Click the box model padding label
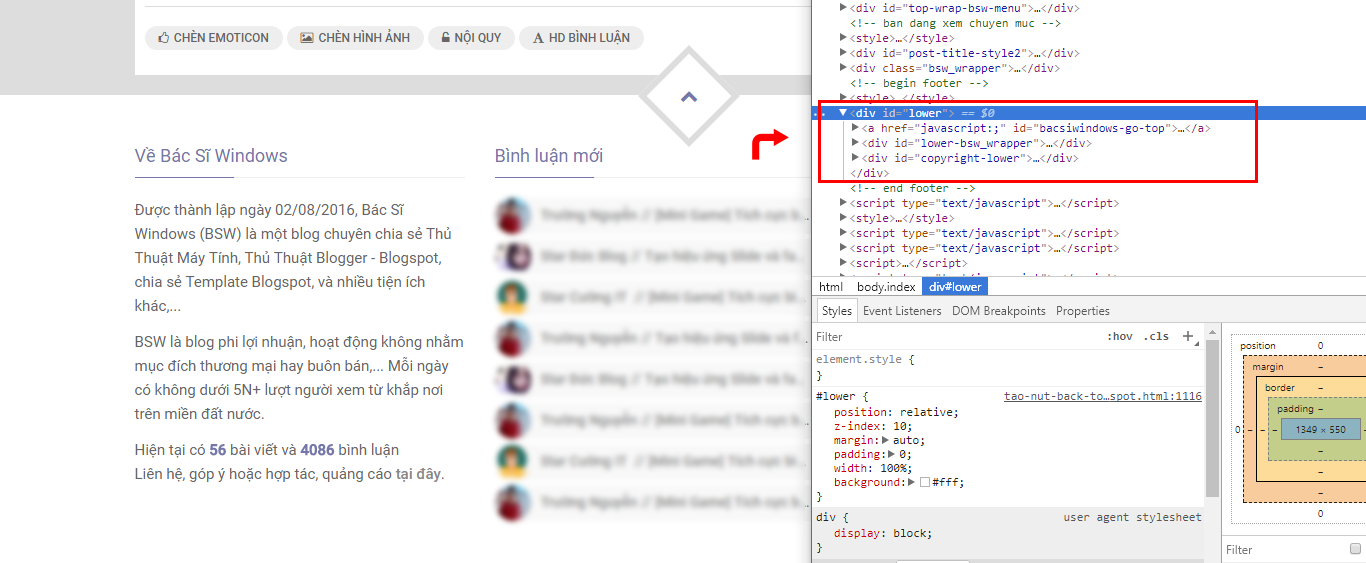This screenshot has height=563, width=1366. tap(1296, 409)
